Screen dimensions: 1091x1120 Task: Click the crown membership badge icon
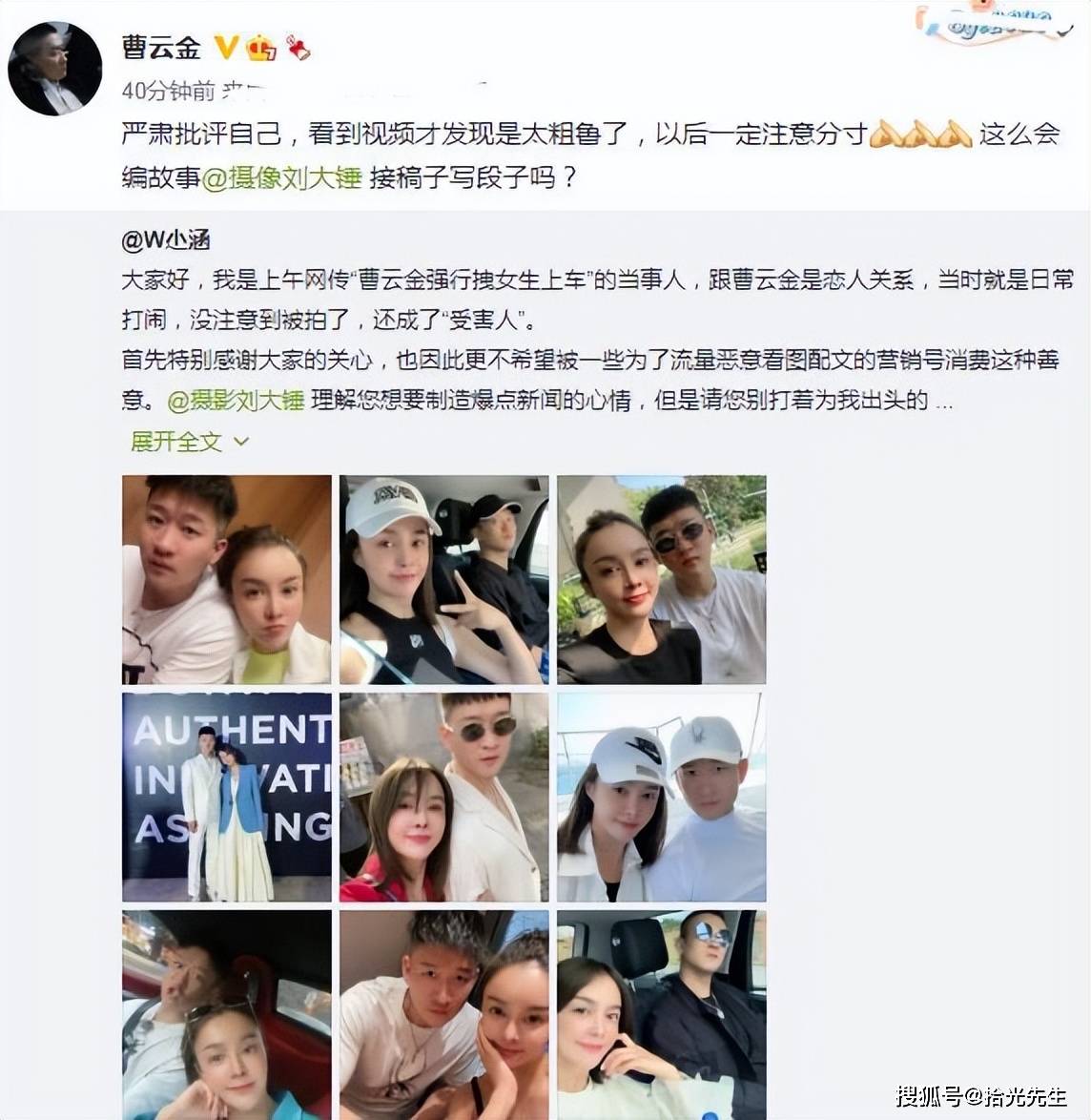260,48
